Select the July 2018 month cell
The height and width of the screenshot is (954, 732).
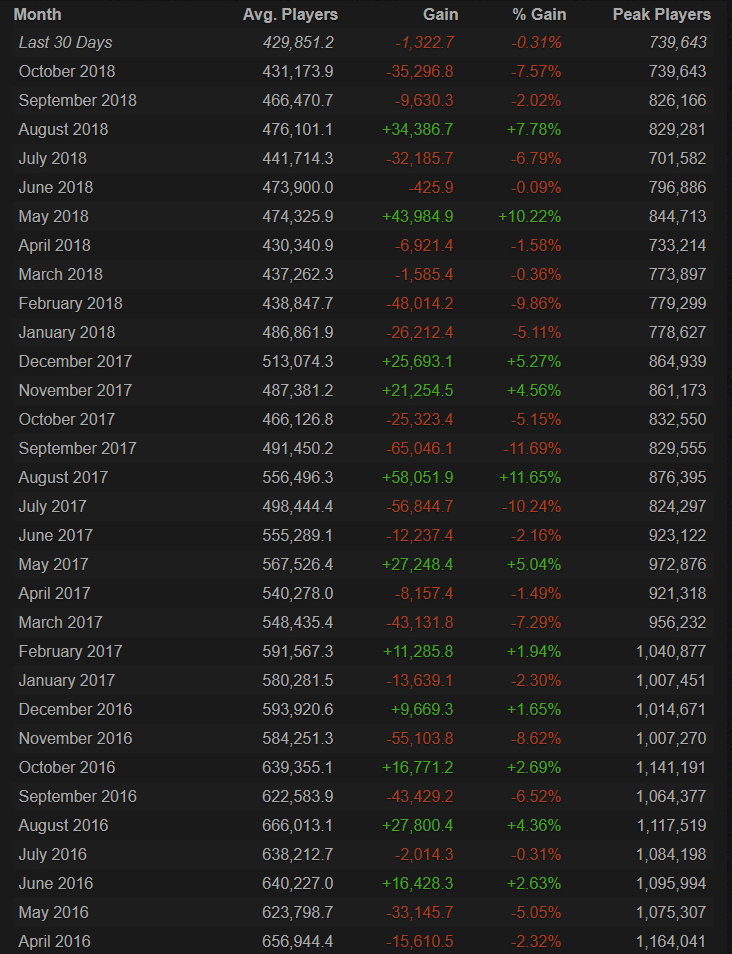(x=53, y=158)
